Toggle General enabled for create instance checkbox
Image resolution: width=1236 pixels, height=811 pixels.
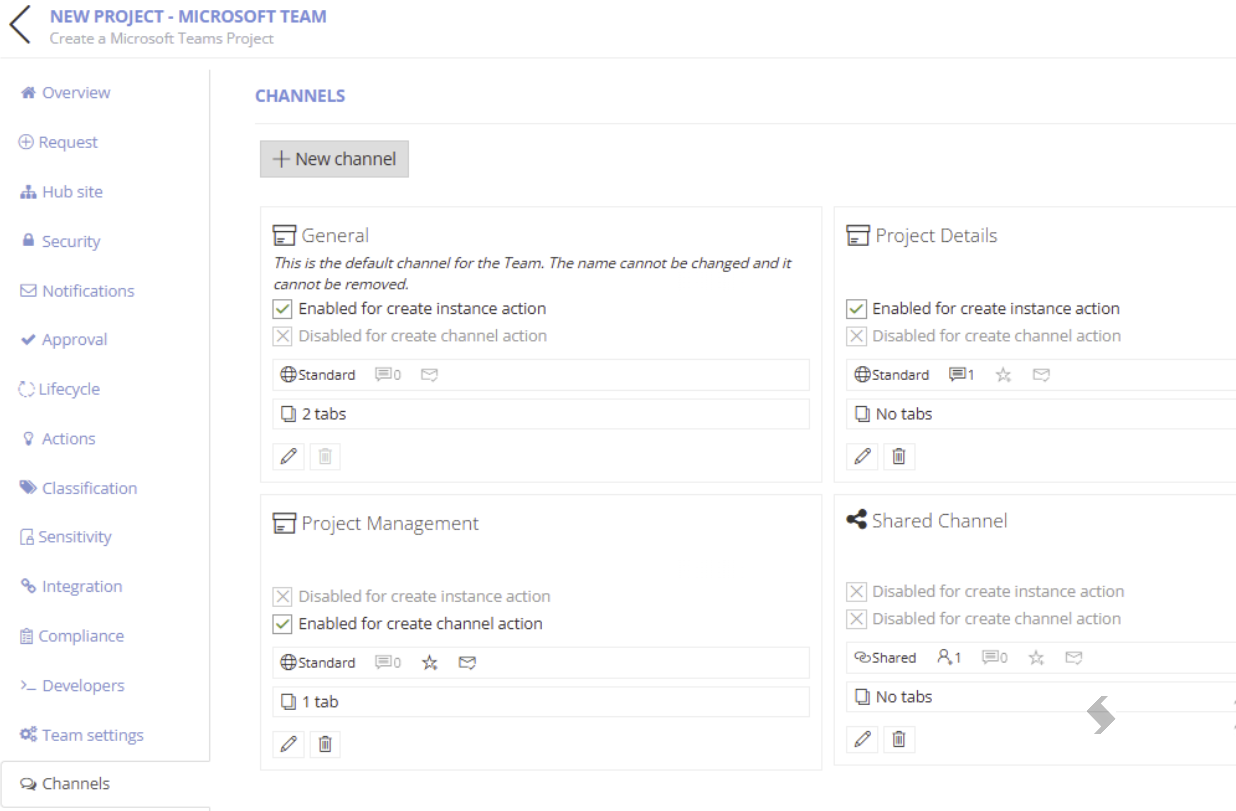tap(283, 309)
